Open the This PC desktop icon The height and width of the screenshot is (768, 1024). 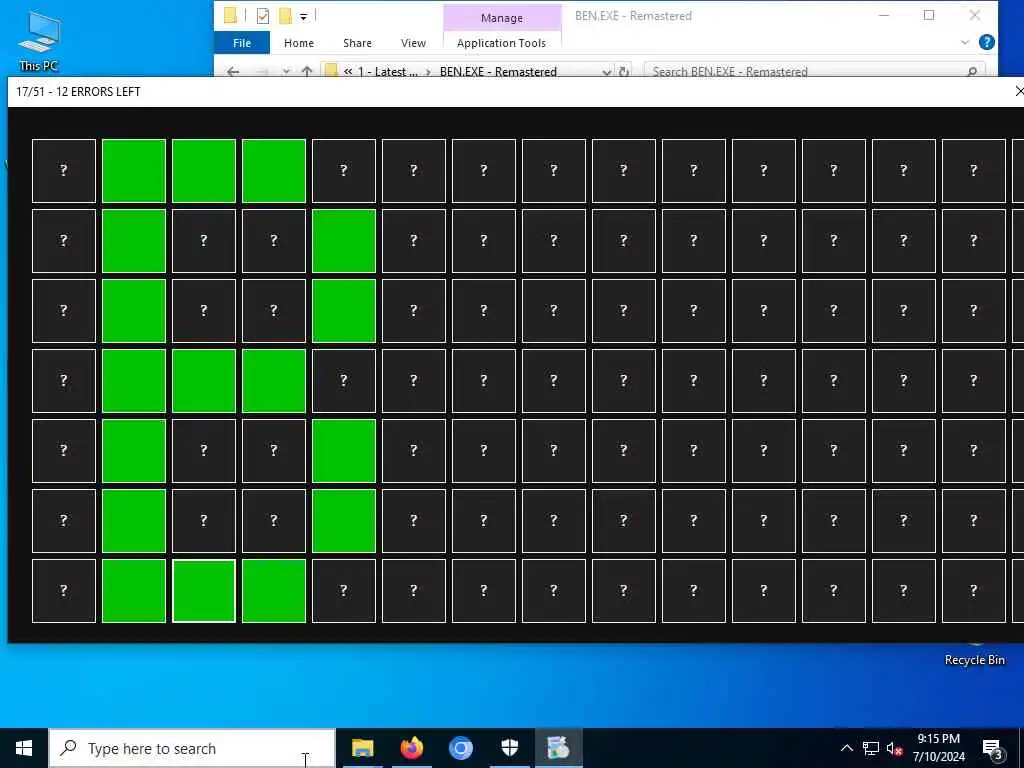[x=39, y=40]
